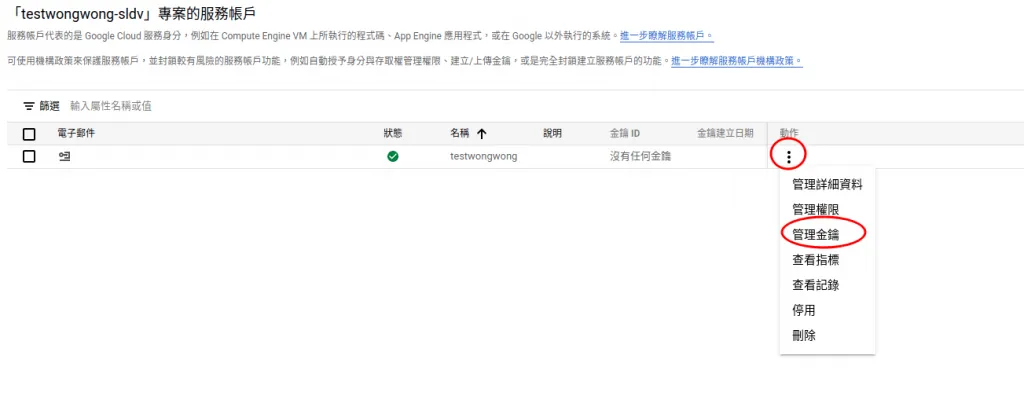
Task: Sort by the 名稱 column header
Action: click(x=460, y=133)
